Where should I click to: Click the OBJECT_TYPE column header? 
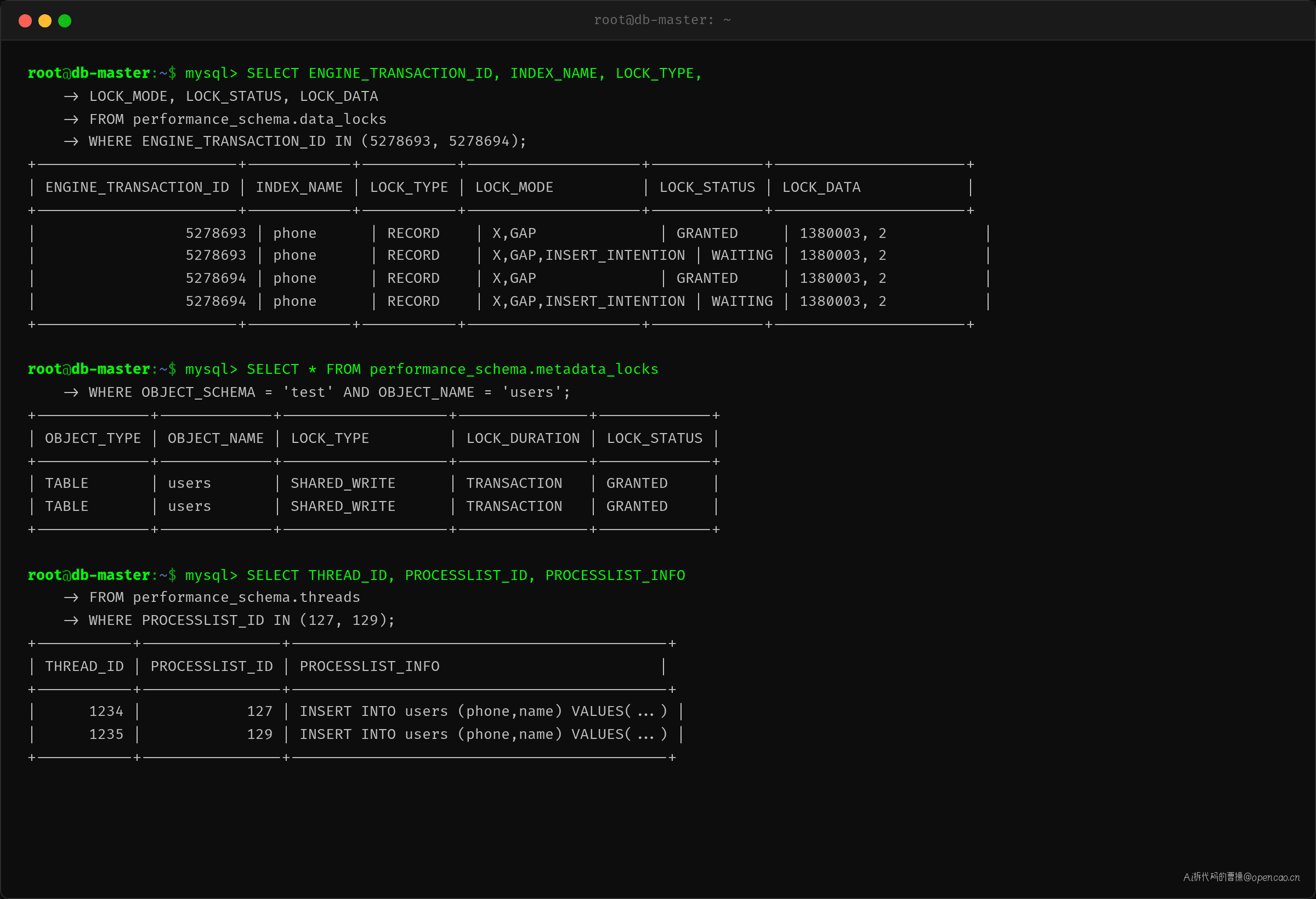tap(93, 438)
